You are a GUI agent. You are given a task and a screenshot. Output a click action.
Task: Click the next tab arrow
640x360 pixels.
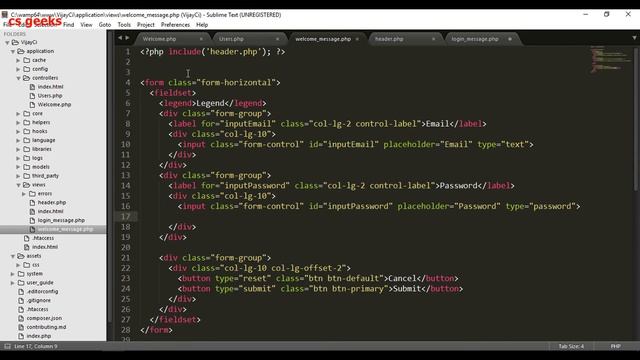coord(127,38)
